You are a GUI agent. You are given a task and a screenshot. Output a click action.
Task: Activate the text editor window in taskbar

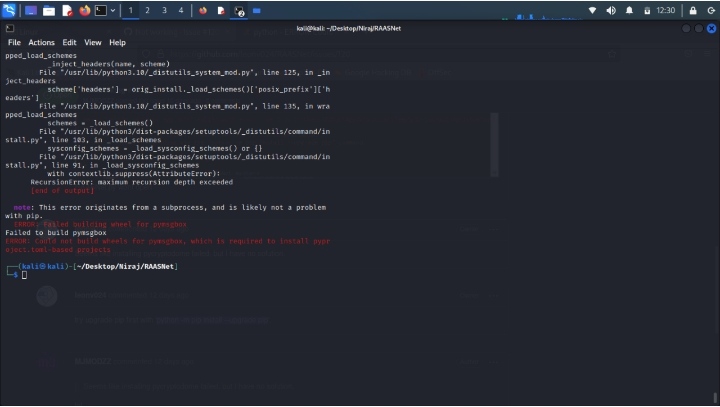pyautogui.click(x=221, y=11)
